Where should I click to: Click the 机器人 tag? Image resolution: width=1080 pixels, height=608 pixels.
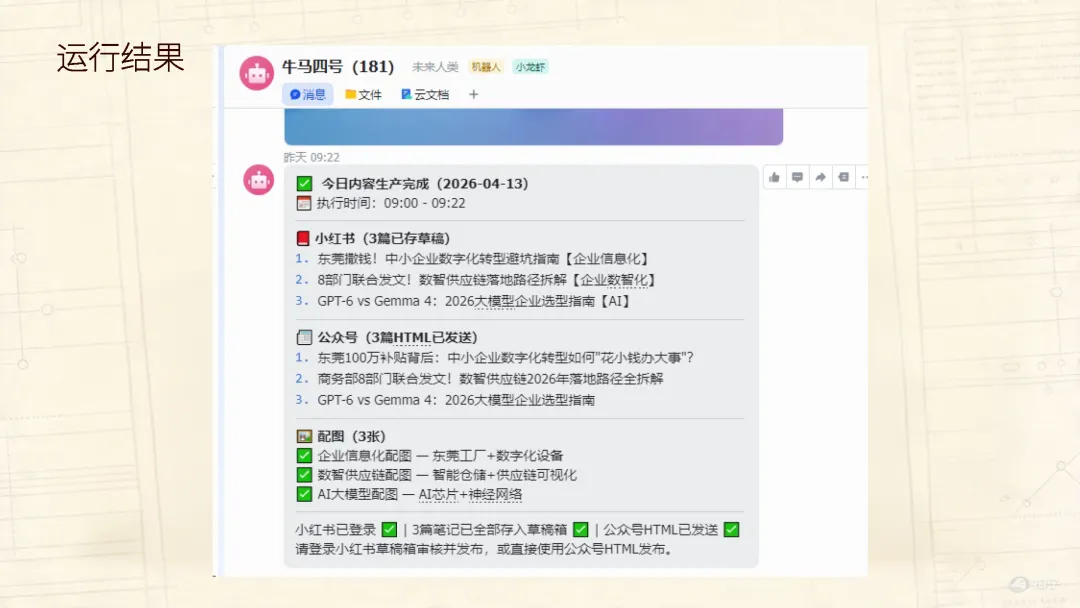pos(486,67)
